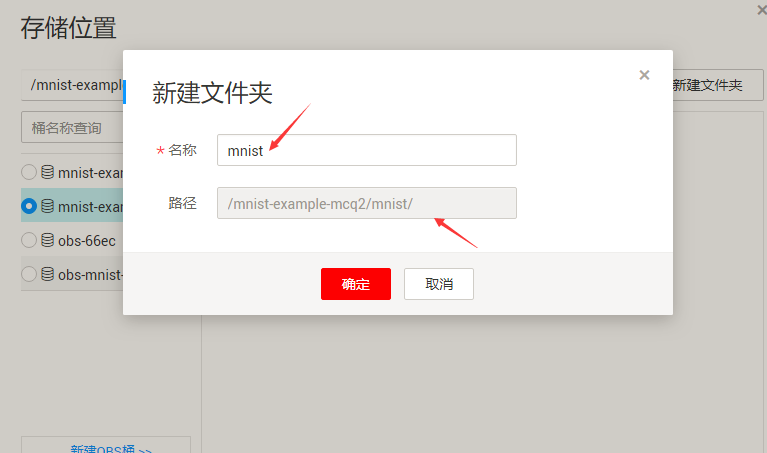The width and height of the screenshot is (767, 453).
Task: Click the obs-66ec bucket name
Action: pyautogui.click(x=87, y=241)
